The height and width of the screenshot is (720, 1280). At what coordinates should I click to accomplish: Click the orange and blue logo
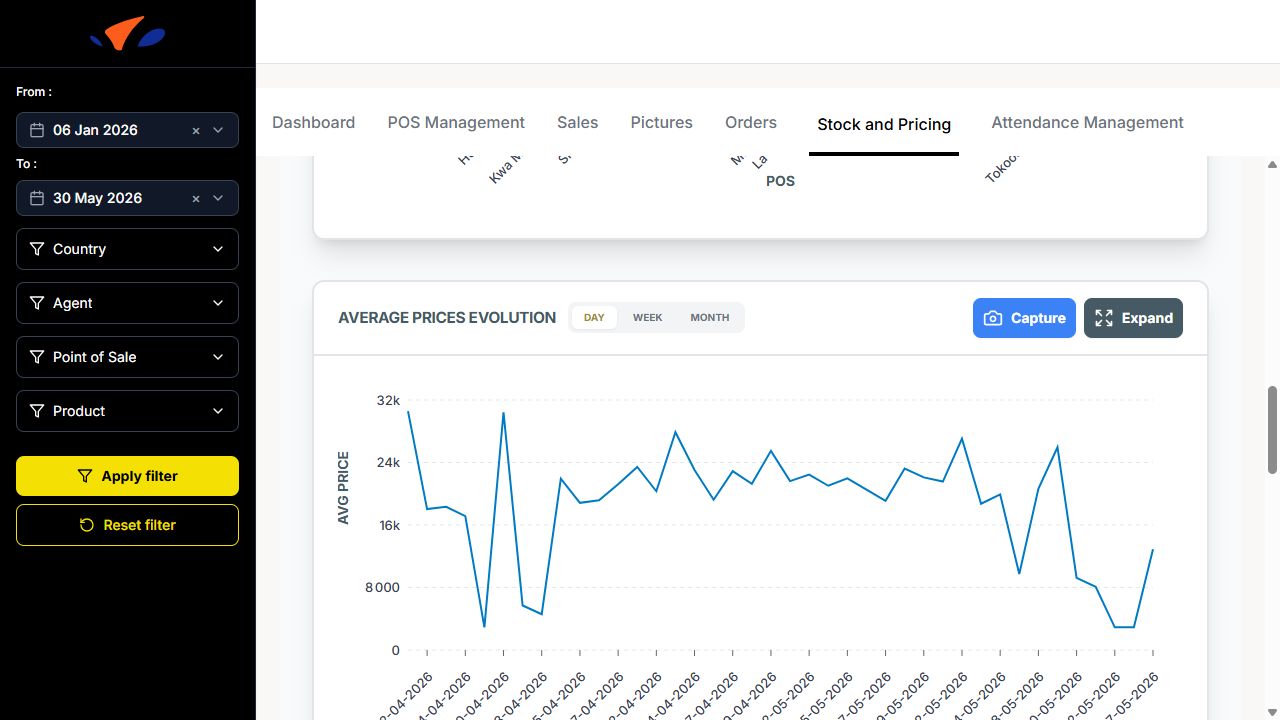(x=127, y=34)
